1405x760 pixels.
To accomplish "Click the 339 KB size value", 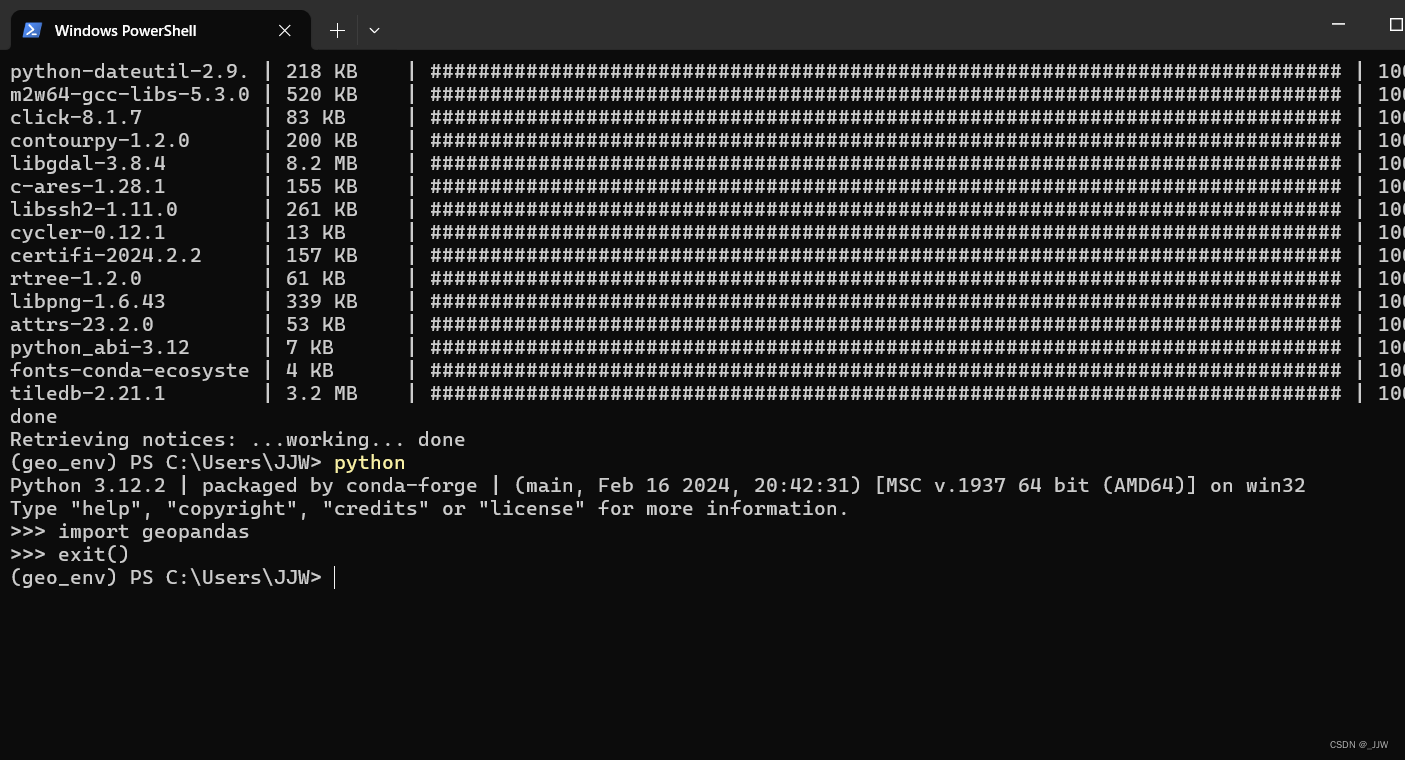I will tap(322, 301).
